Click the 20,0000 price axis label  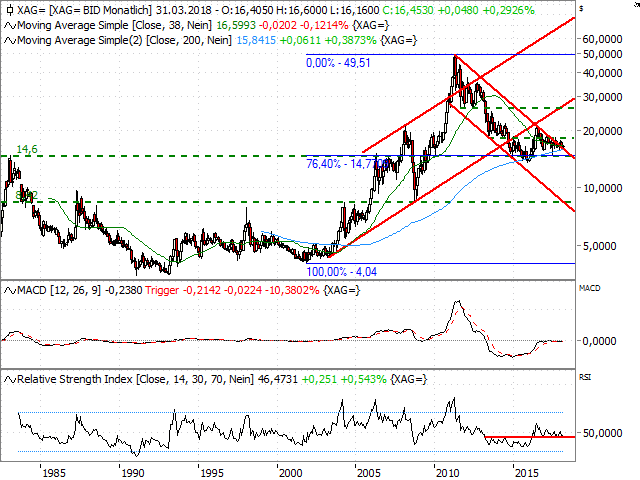point(602,131)
